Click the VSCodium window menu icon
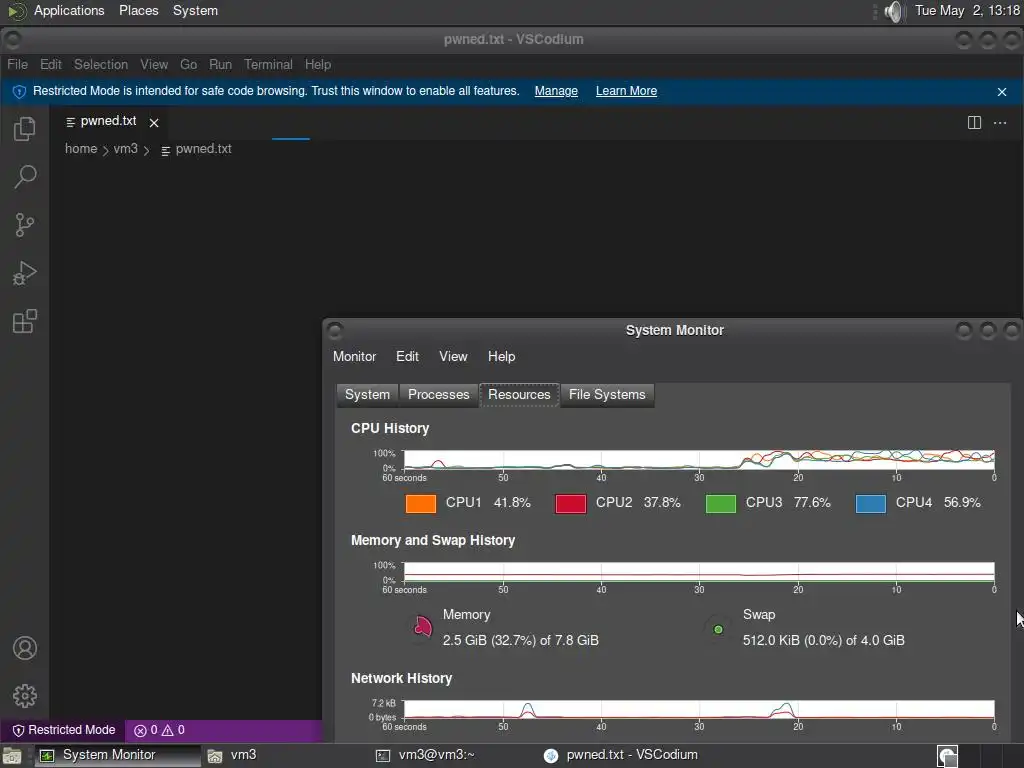Screen dimensions: 1024x768 pyautogui.click(x=12, y=40)
